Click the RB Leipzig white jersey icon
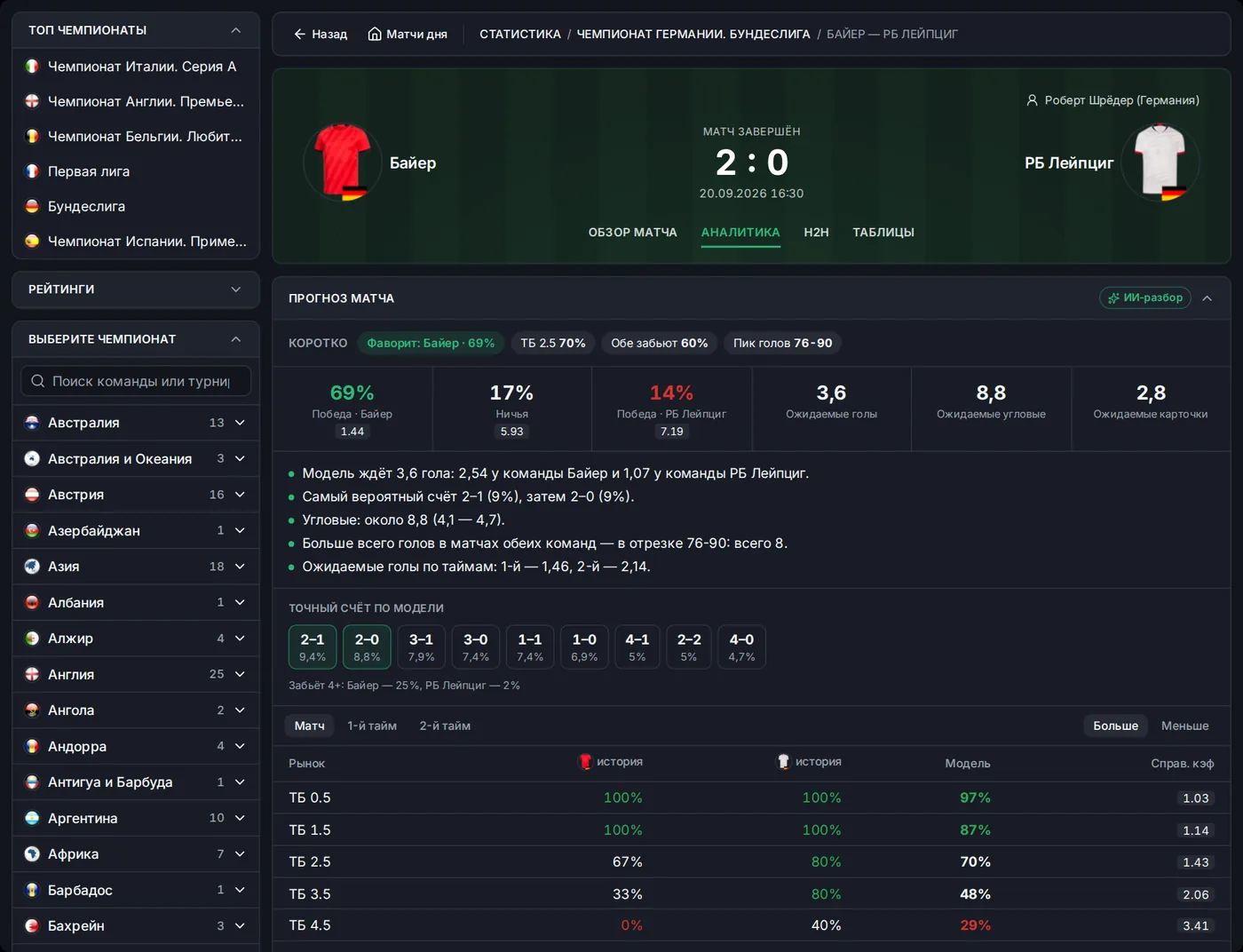1243x952 pixels. point(1160,163)
